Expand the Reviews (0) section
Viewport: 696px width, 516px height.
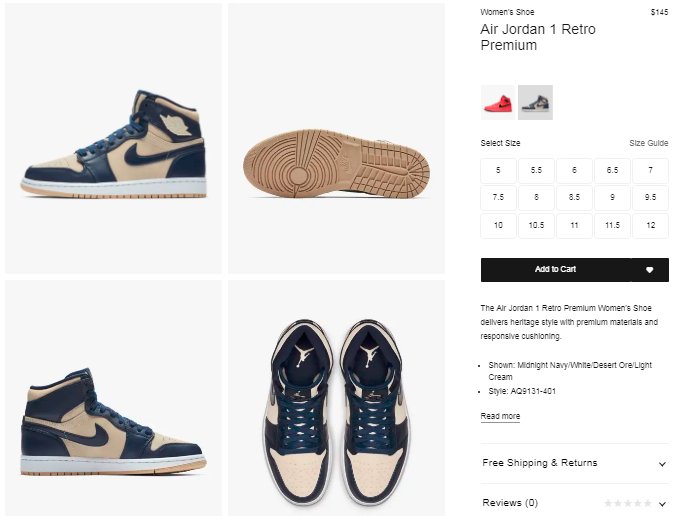coord(574,503)
